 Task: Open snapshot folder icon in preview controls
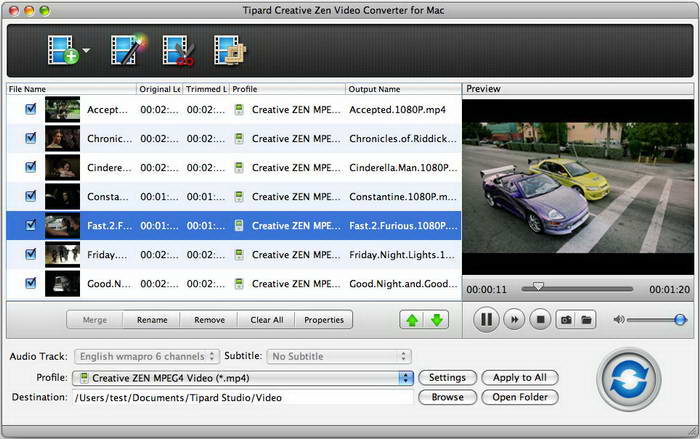click(587, 320)
